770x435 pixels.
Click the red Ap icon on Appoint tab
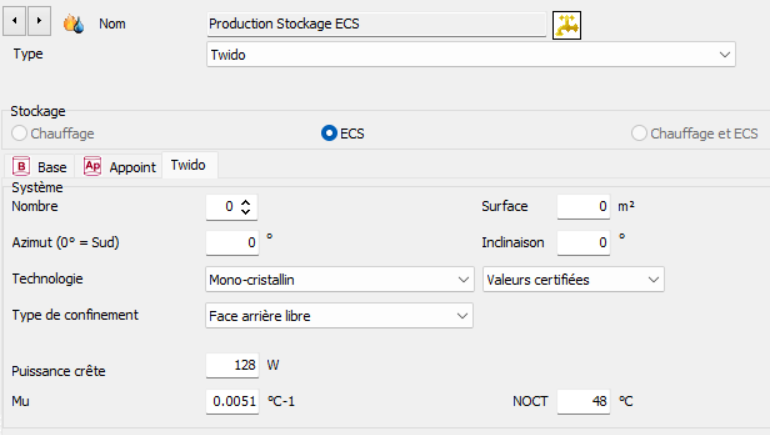(x=93, y=167)
